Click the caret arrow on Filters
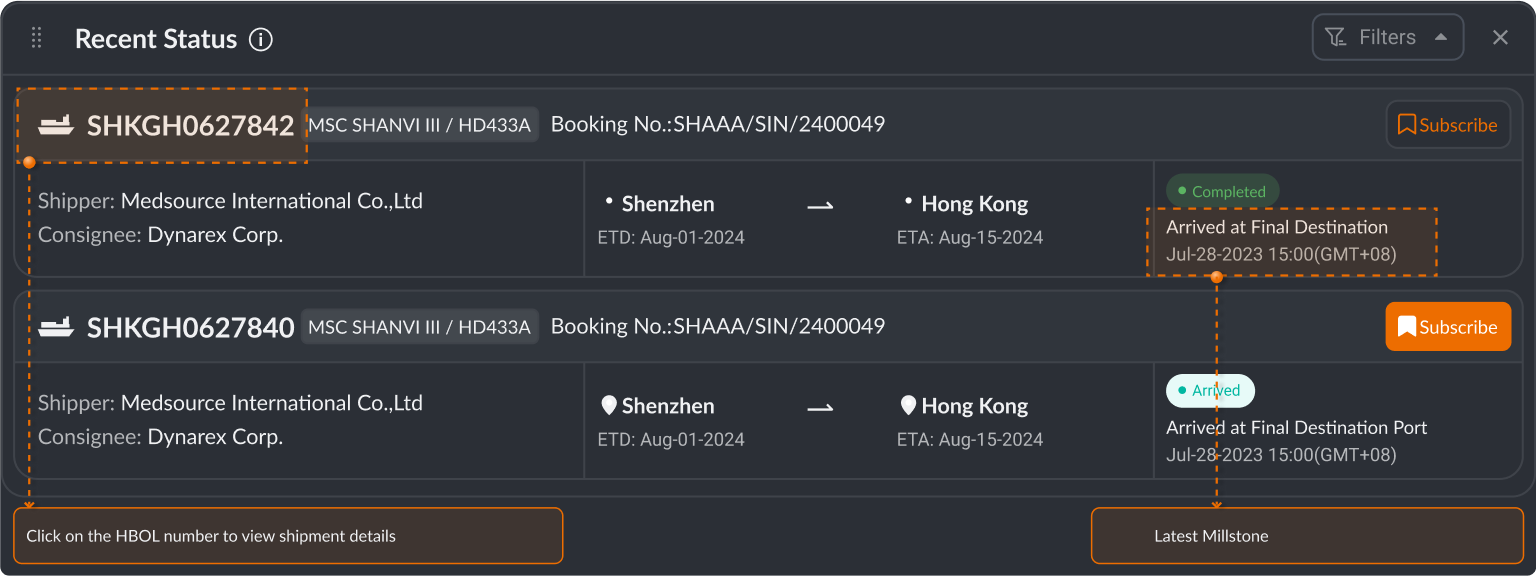This screenshot has width=1537, height=576. tap(1441, 37)
